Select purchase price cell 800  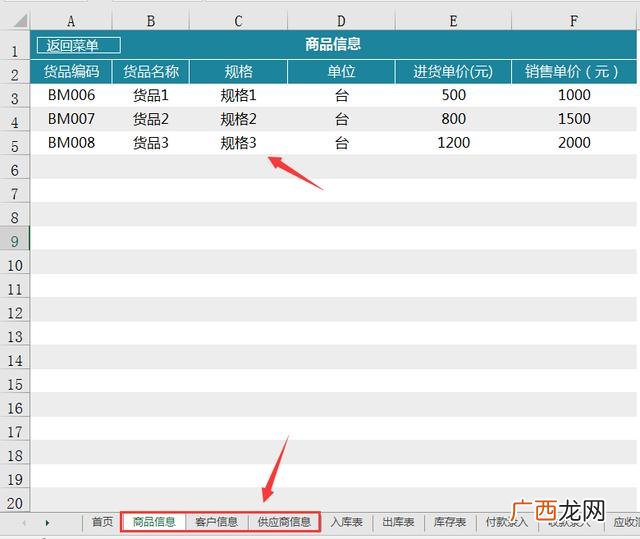(x=453, y=119)
